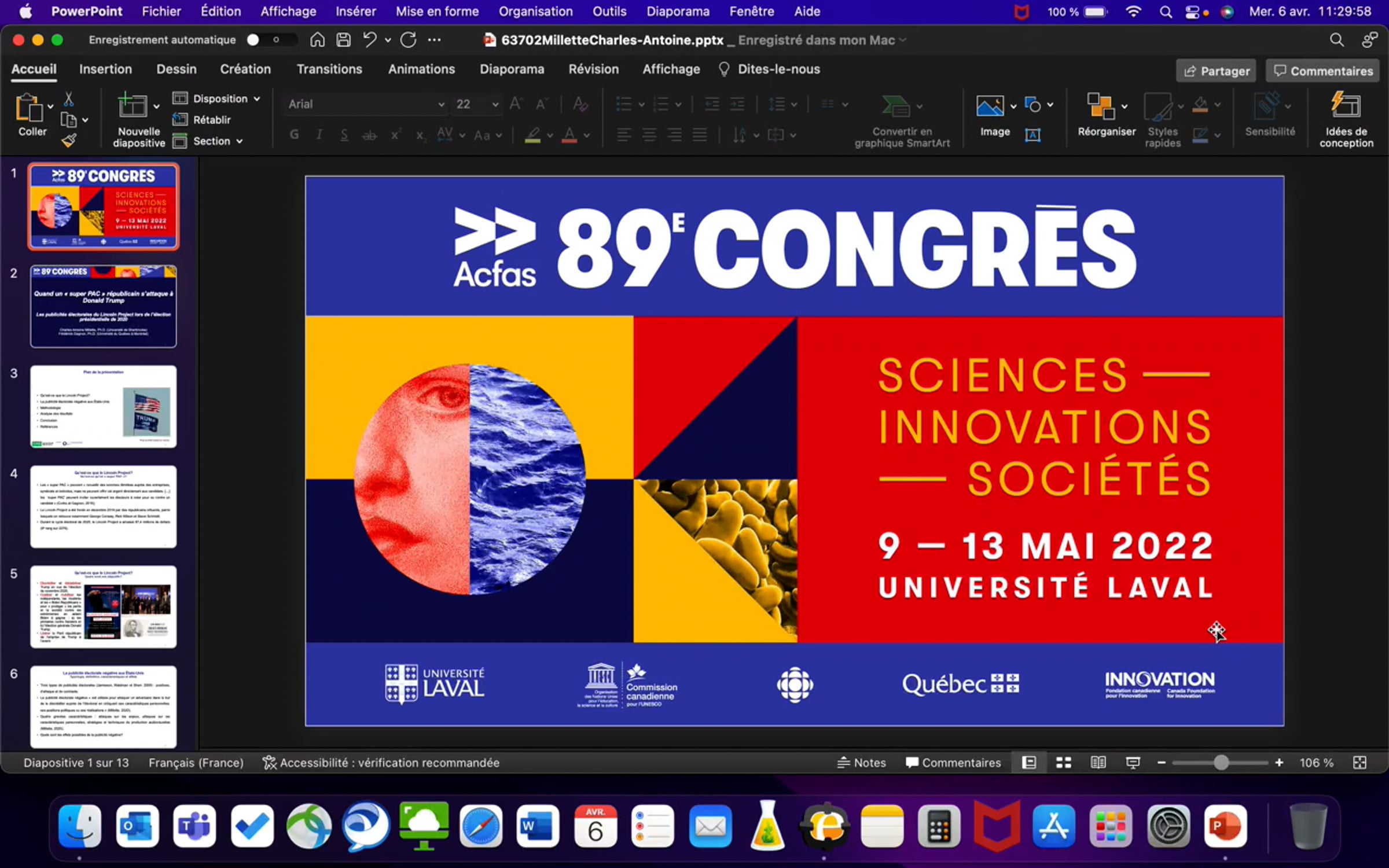This screenshot has height=868, width=1389.
Task: Open the Section dropdown
Action: [208, 141]
